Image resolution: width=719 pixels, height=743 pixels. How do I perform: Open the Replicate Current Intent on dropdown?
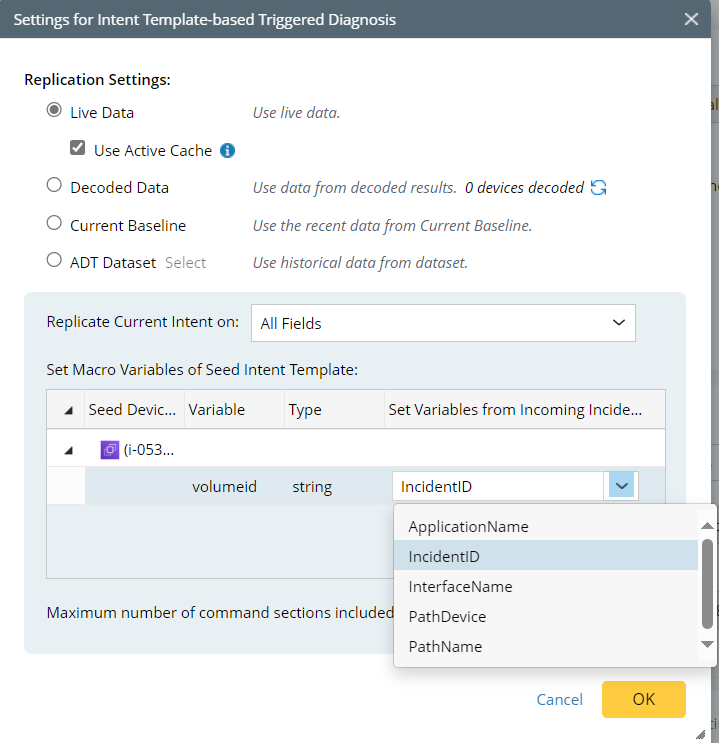pos(443,323)
